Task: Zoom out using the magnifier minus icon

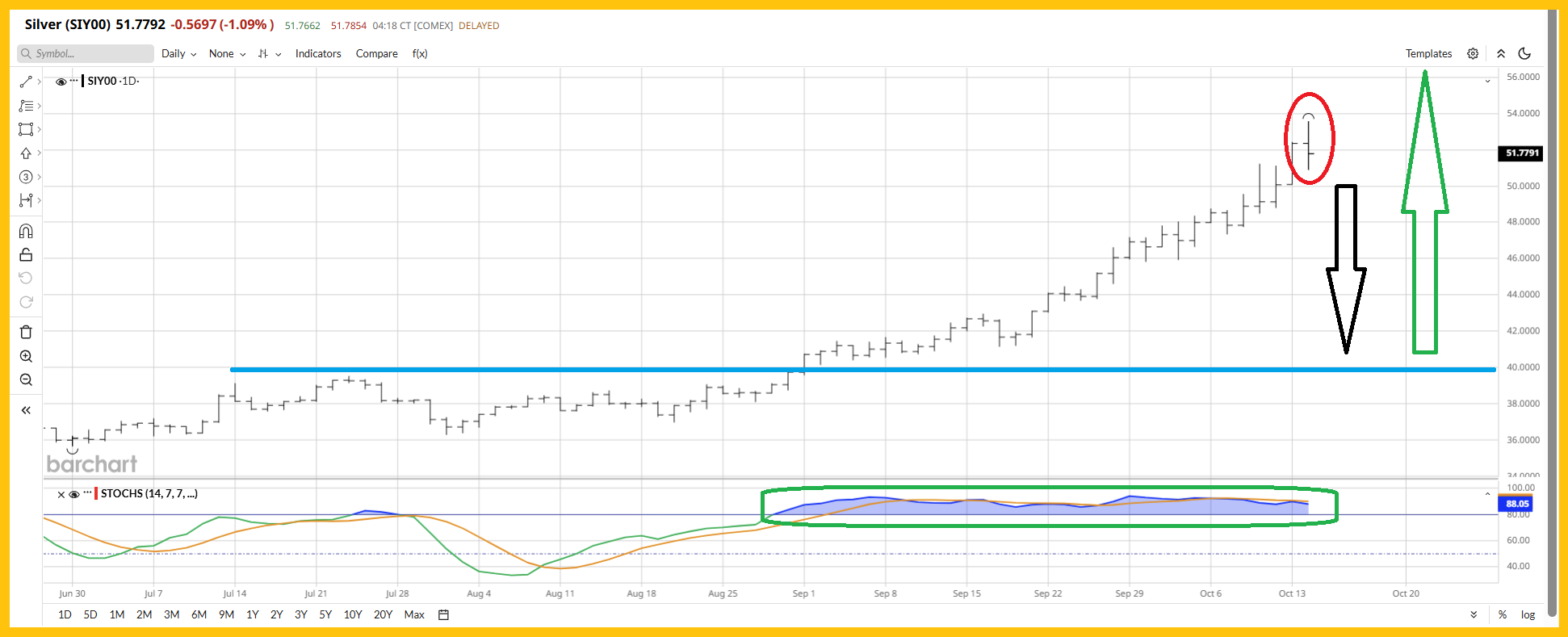Action: point(26,379)
